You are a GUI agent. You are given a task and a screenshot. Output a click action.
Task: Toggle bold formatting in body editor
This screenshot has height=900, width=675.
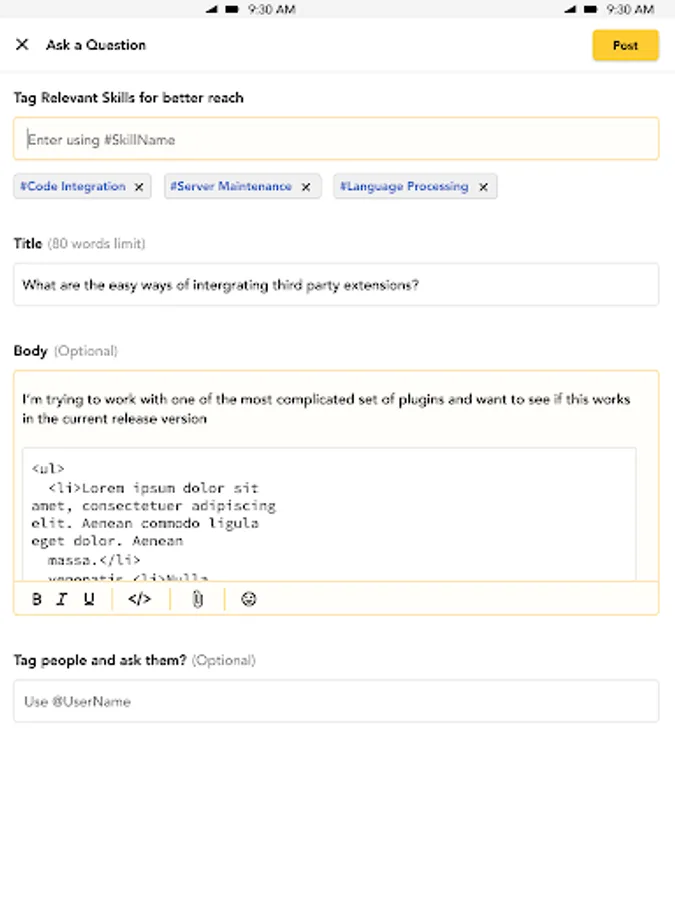coord(37,600)
